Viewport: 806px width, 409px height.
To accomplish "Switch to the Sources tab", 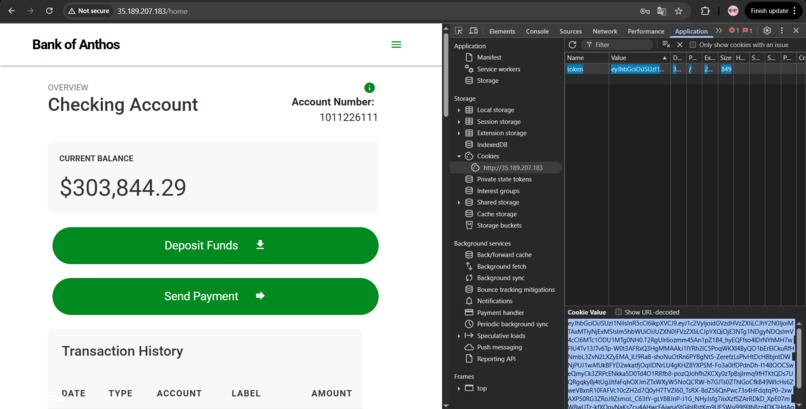I will click(571, 31).
